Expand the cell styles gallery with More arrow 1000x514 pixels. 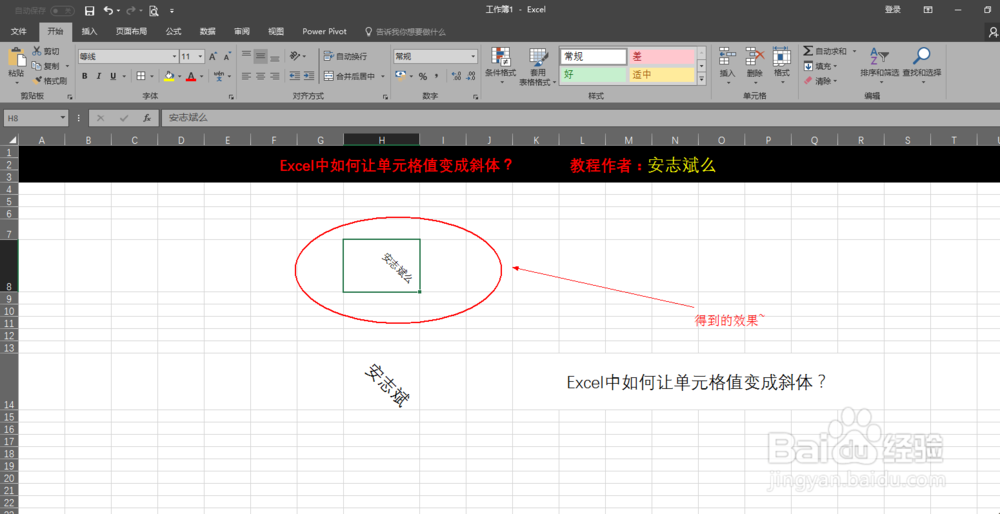coord(702,79)
